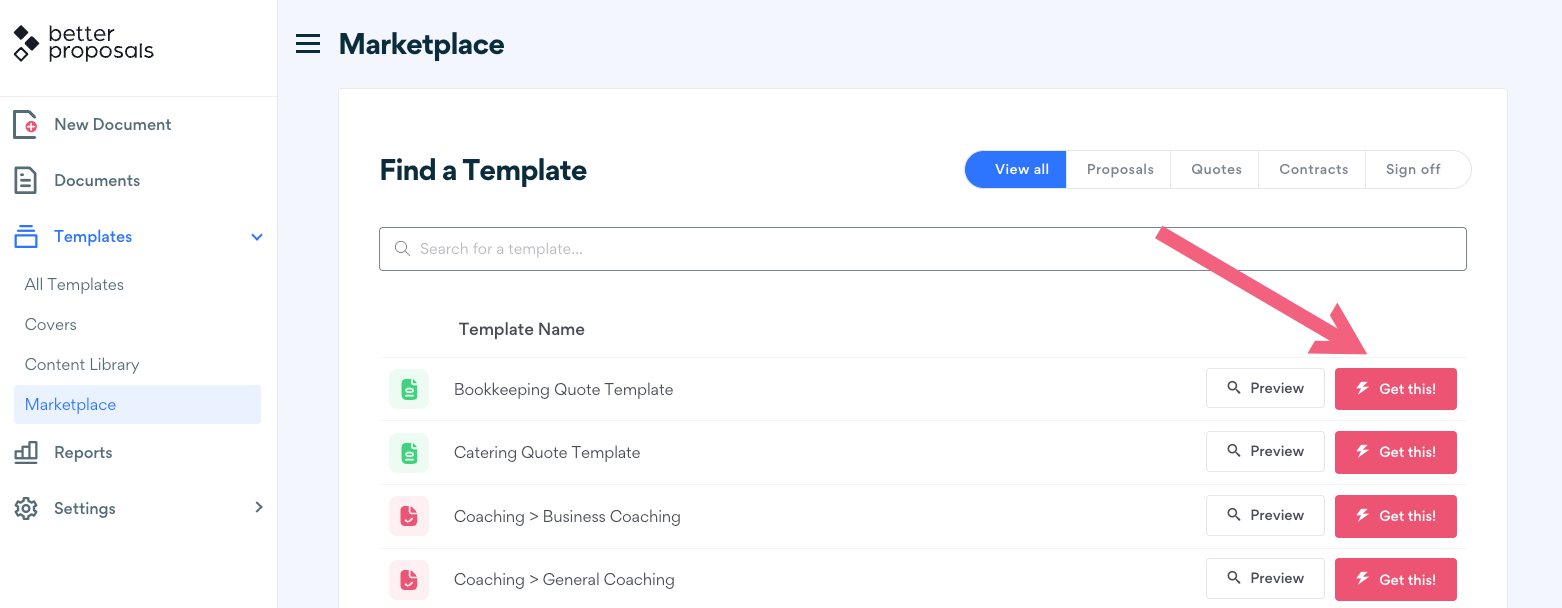1562x608 pixels.
Task: Get the Catering Quote Template
Action: (x=1395, y=452)
